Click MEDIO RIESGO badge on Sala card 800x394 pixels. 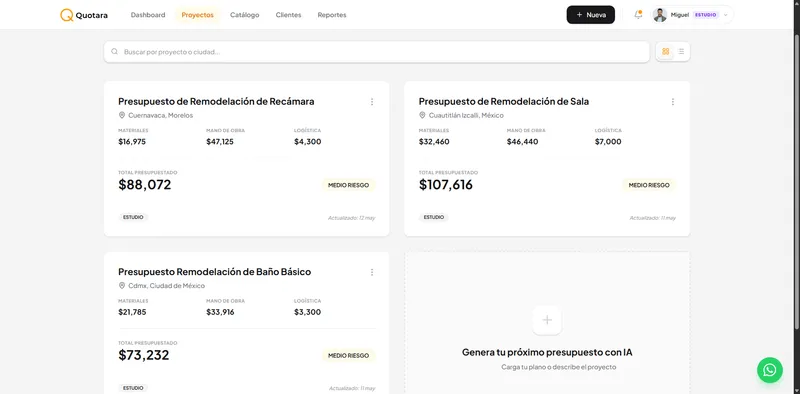pyautogui.click(x=649, y=185)
